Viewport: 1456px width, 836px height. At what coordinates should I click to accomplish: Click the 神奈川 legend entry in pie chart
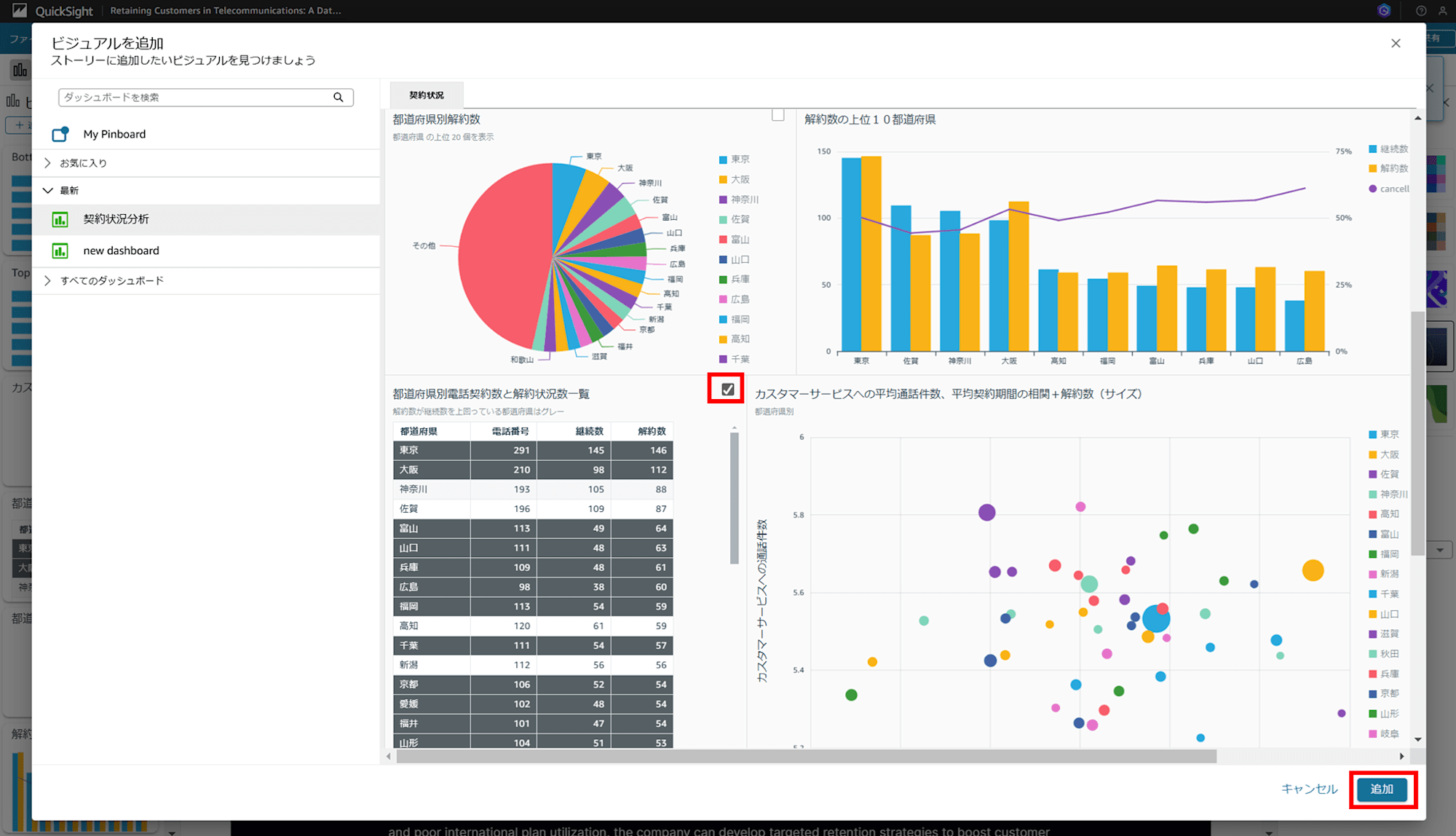tap(738, 200)
